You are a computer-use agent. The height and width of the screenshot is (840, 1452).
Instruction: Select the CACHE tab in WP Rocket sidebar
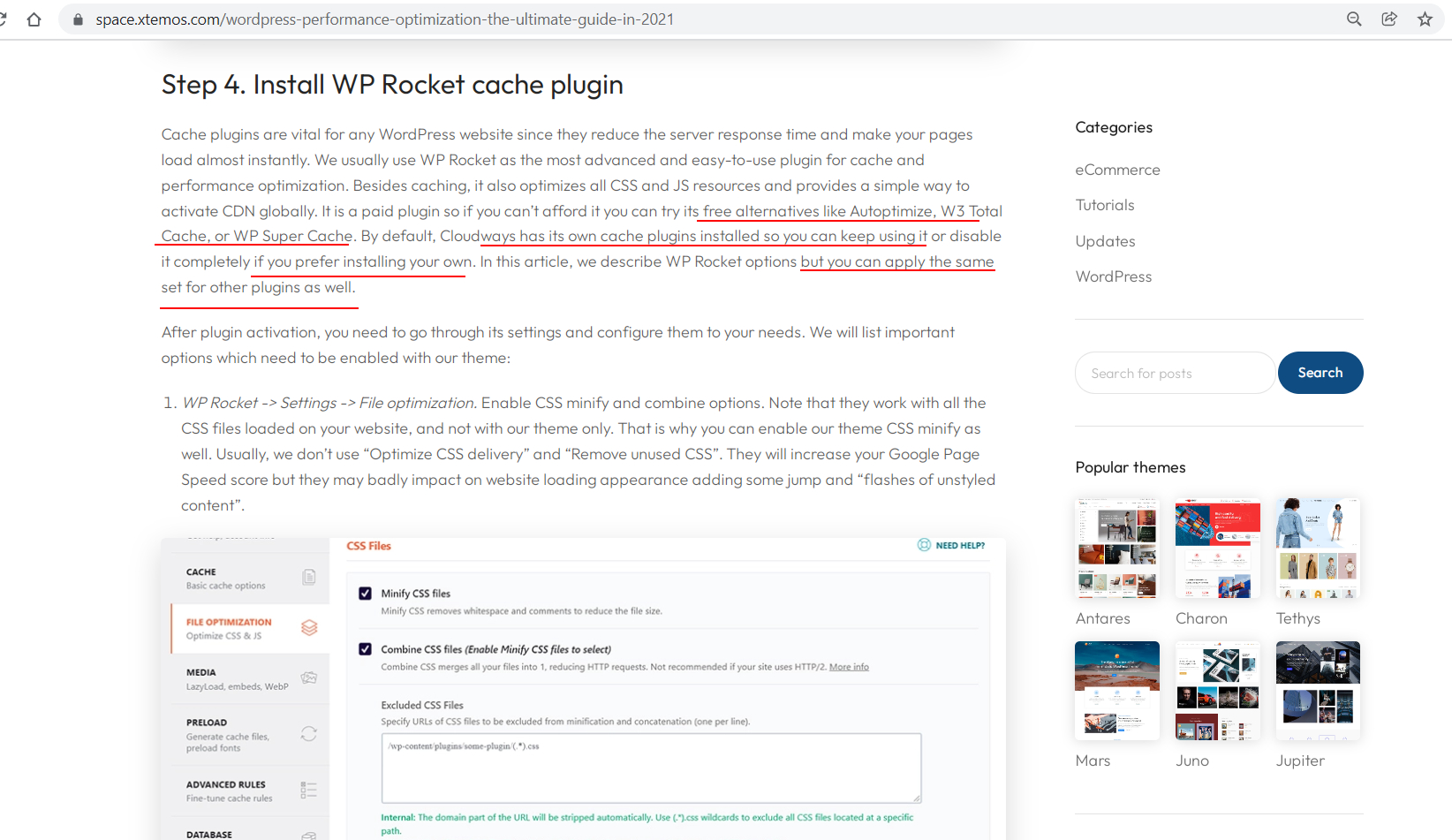click(250, 579)
